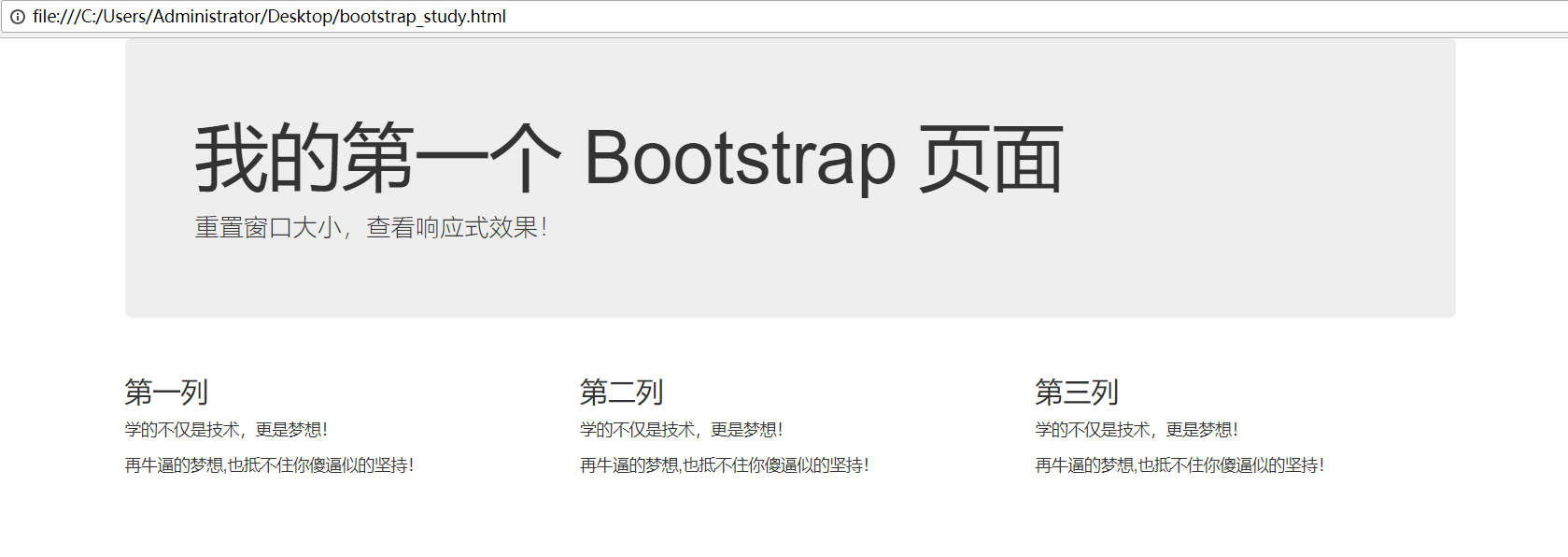
Task: Select the bootstrap_study.html file URL
Action: click(269, 17)
